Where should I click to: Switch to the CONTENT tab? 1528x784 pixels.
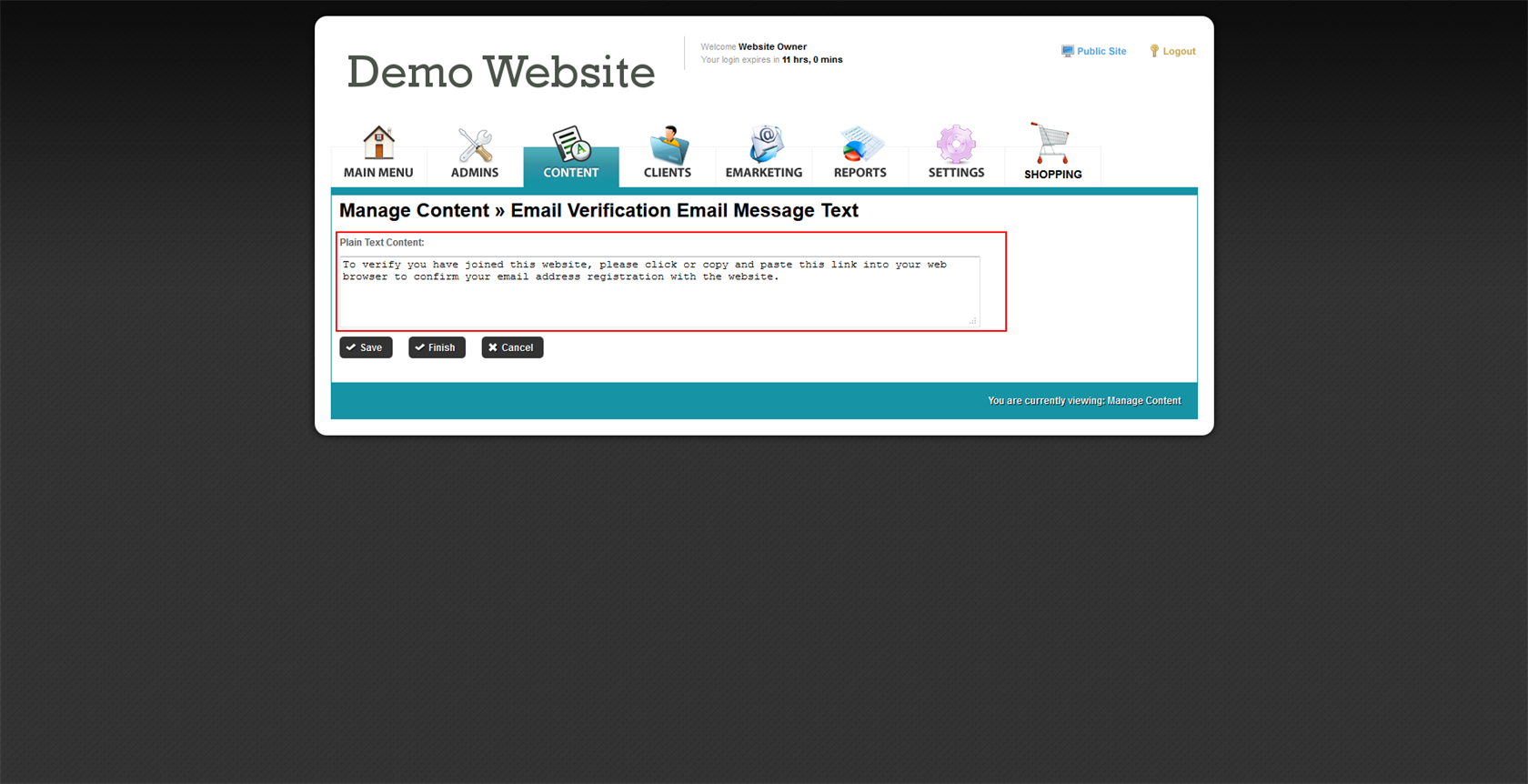coord(571,172)
